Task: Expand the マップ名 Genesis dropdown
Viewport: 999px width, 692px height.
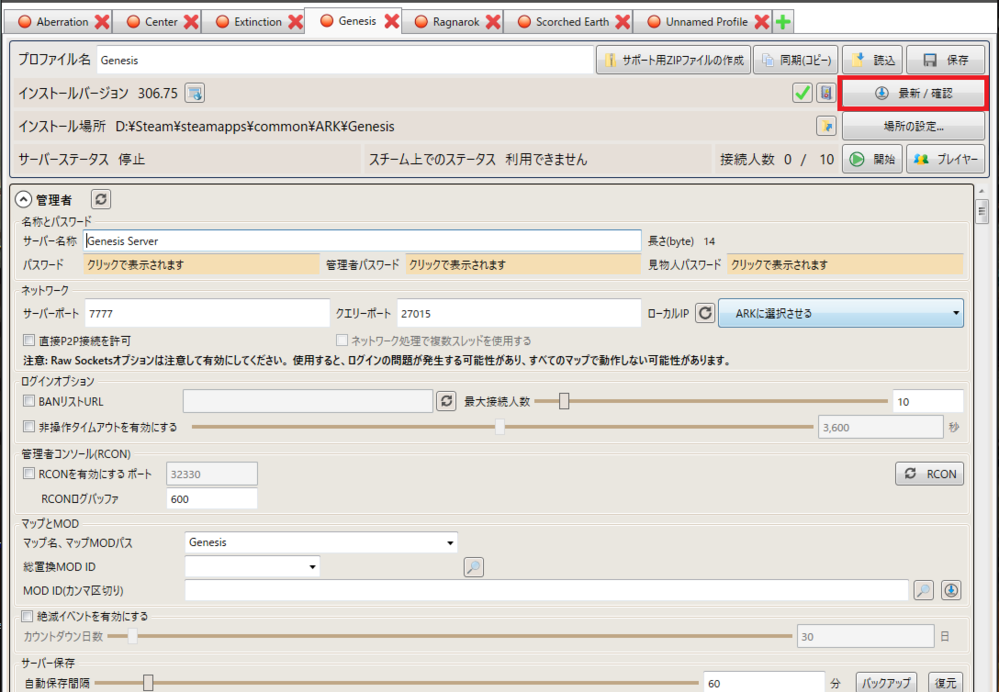Action: point(320,542)
